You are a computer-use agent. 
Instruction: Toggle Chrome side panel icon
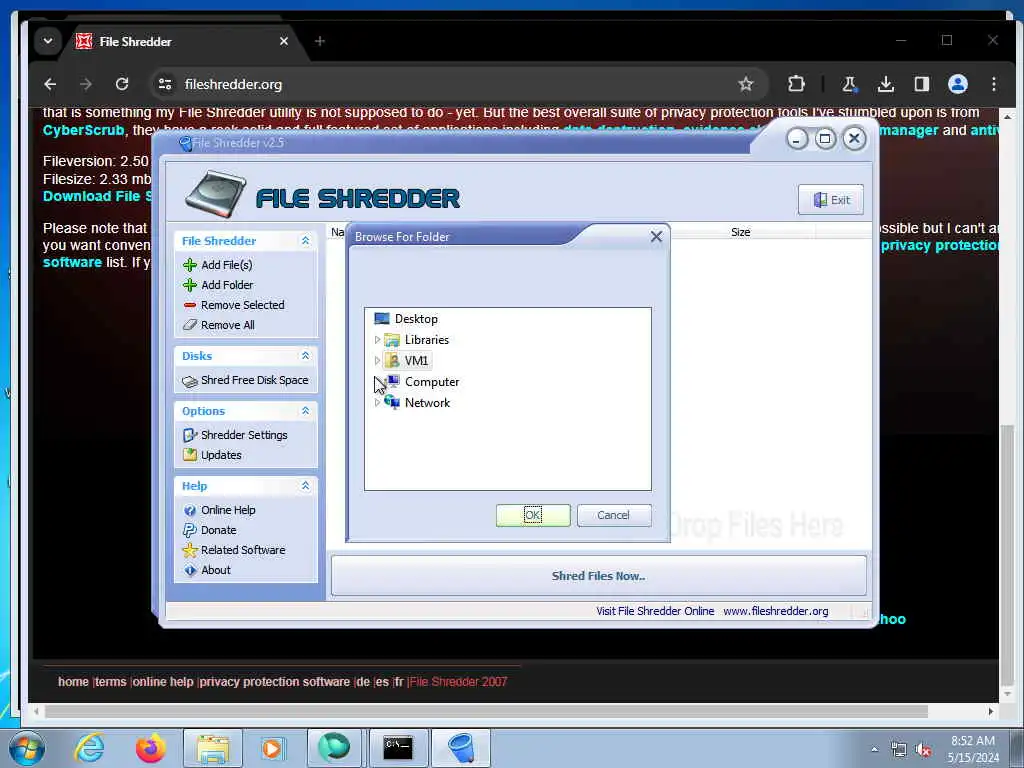pyautogui.click(x=921, y=84)
